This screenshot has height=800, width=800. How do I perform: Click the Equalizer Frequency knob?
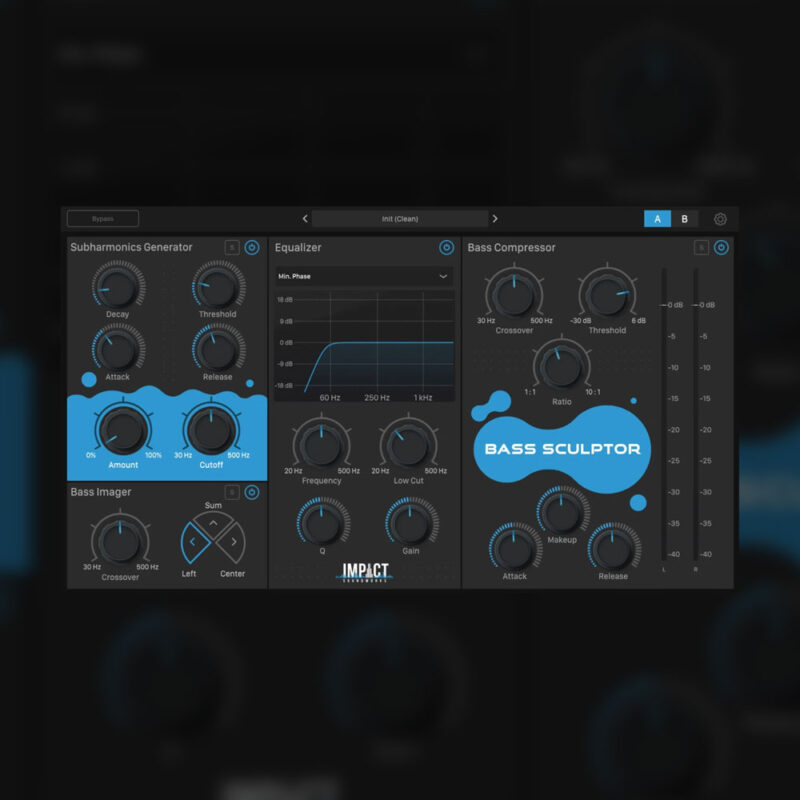(321, 445)
